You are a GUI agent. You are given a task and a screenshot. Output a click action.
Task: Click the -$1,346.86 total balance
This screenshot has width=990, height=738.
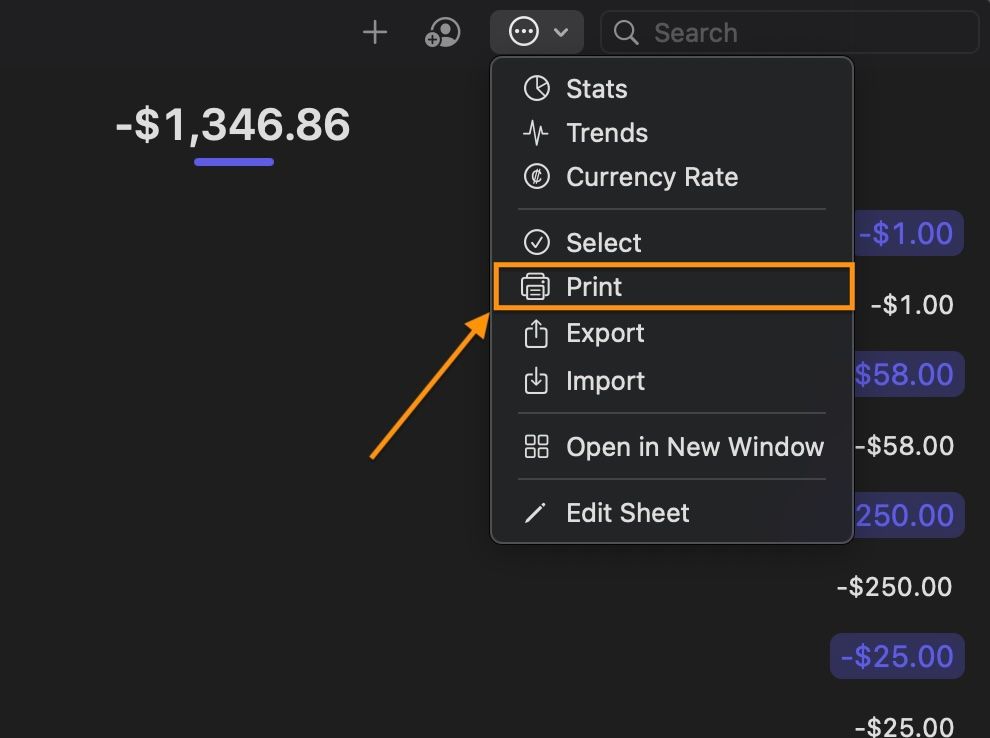click(233, 126)
